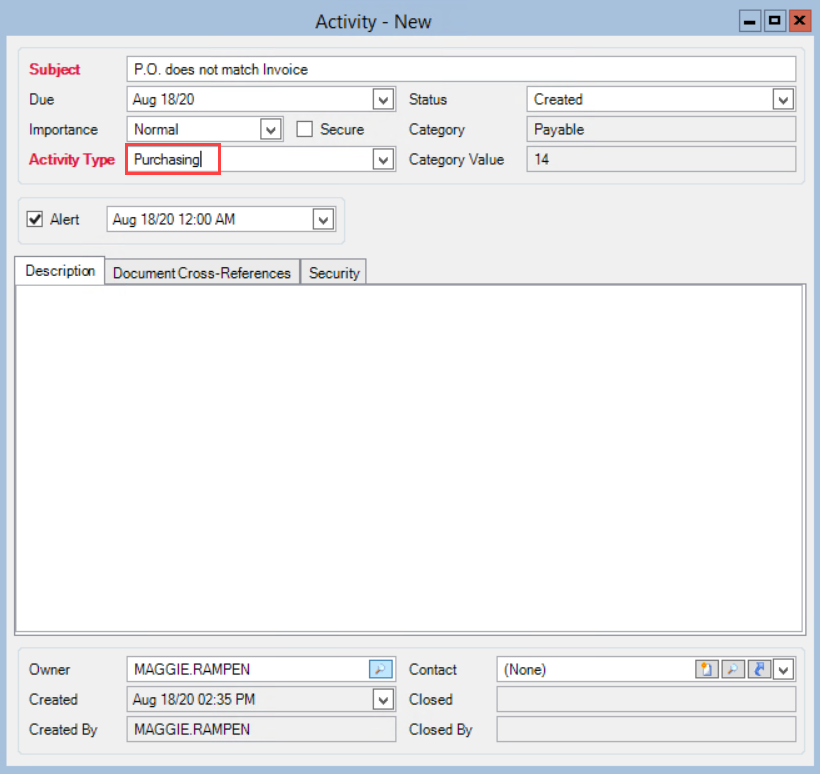
Task: Click the empty Closed By field
Action: [646, 729]
